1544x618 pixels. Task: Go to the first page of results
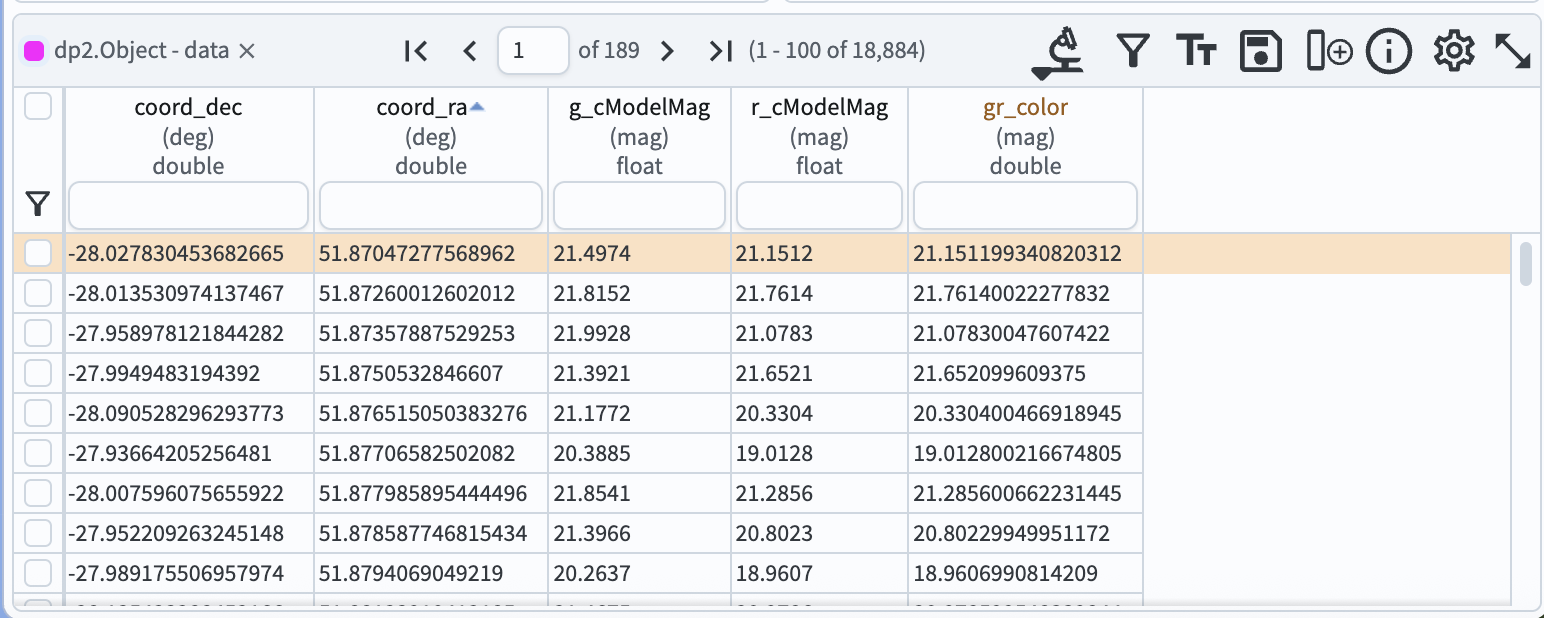(416, 51)
